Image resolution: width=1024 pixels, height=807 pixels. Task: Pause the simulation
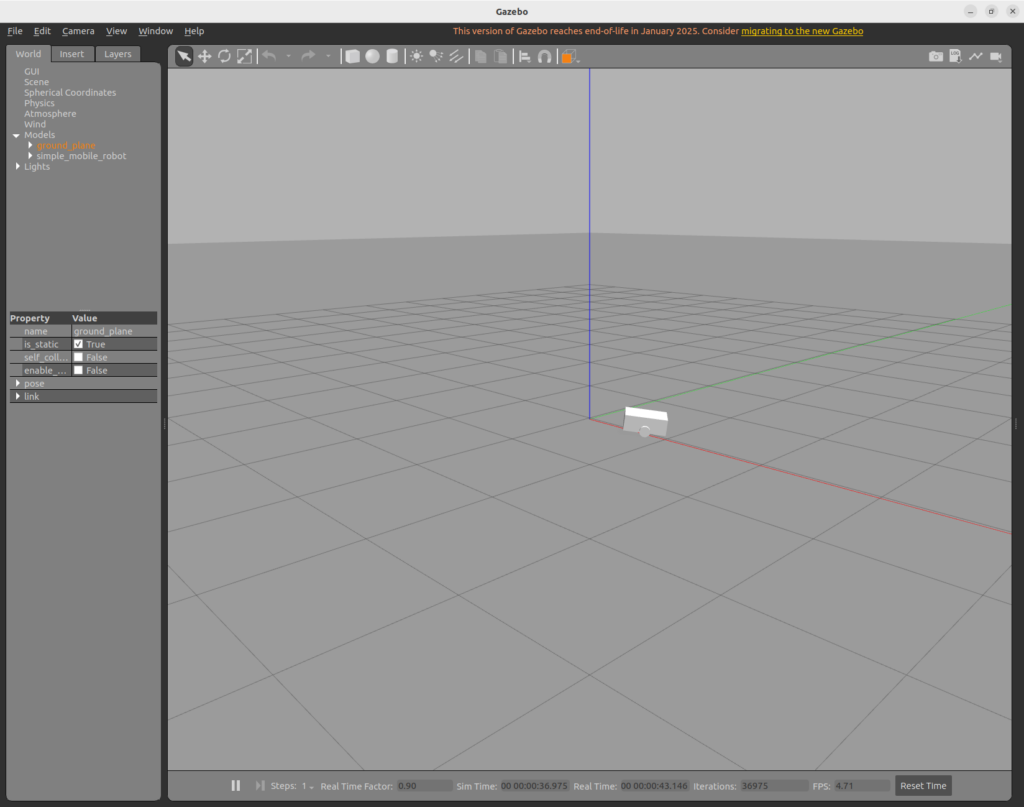236,785
